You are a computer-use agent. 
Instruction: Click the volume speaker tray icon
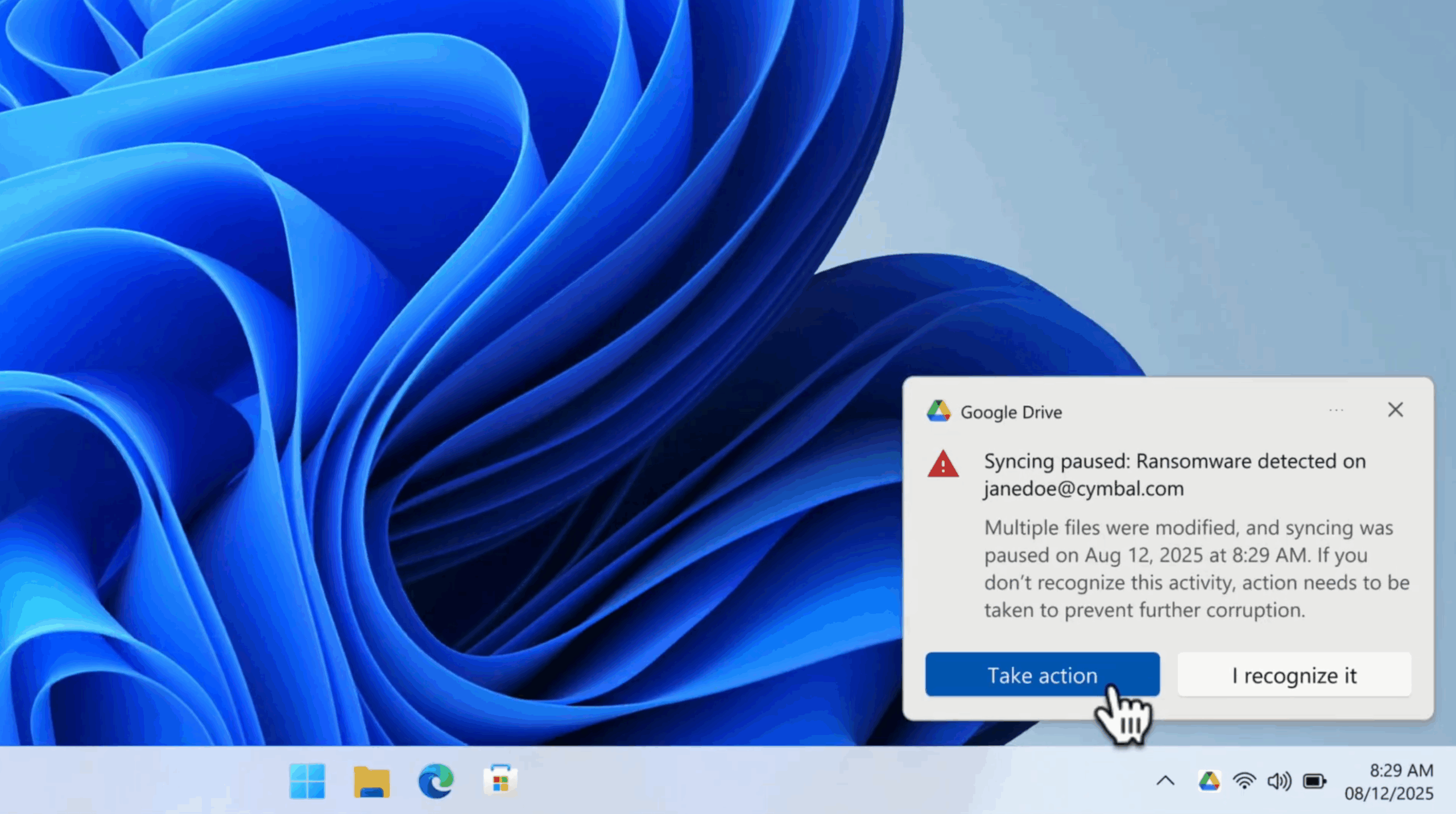click(1279, 781)
